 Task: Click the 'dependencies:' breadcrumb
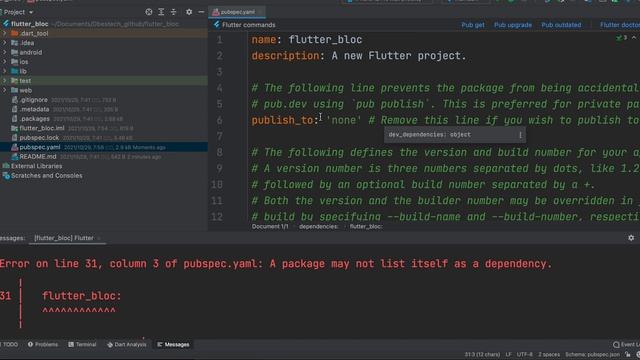point(318,227)
